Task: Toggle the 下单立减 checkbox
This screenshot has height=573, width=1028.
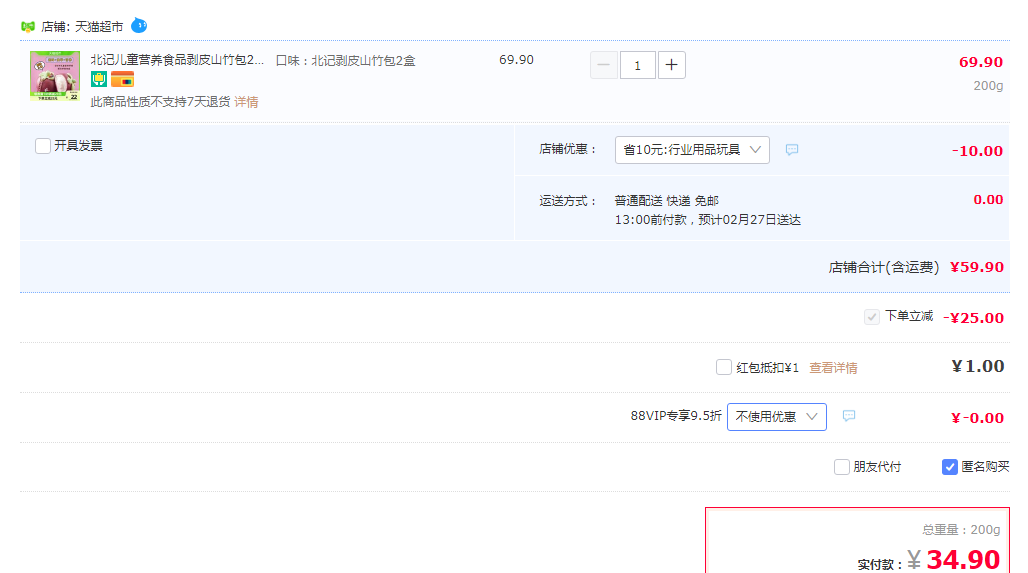Action: tap(871, 317)
